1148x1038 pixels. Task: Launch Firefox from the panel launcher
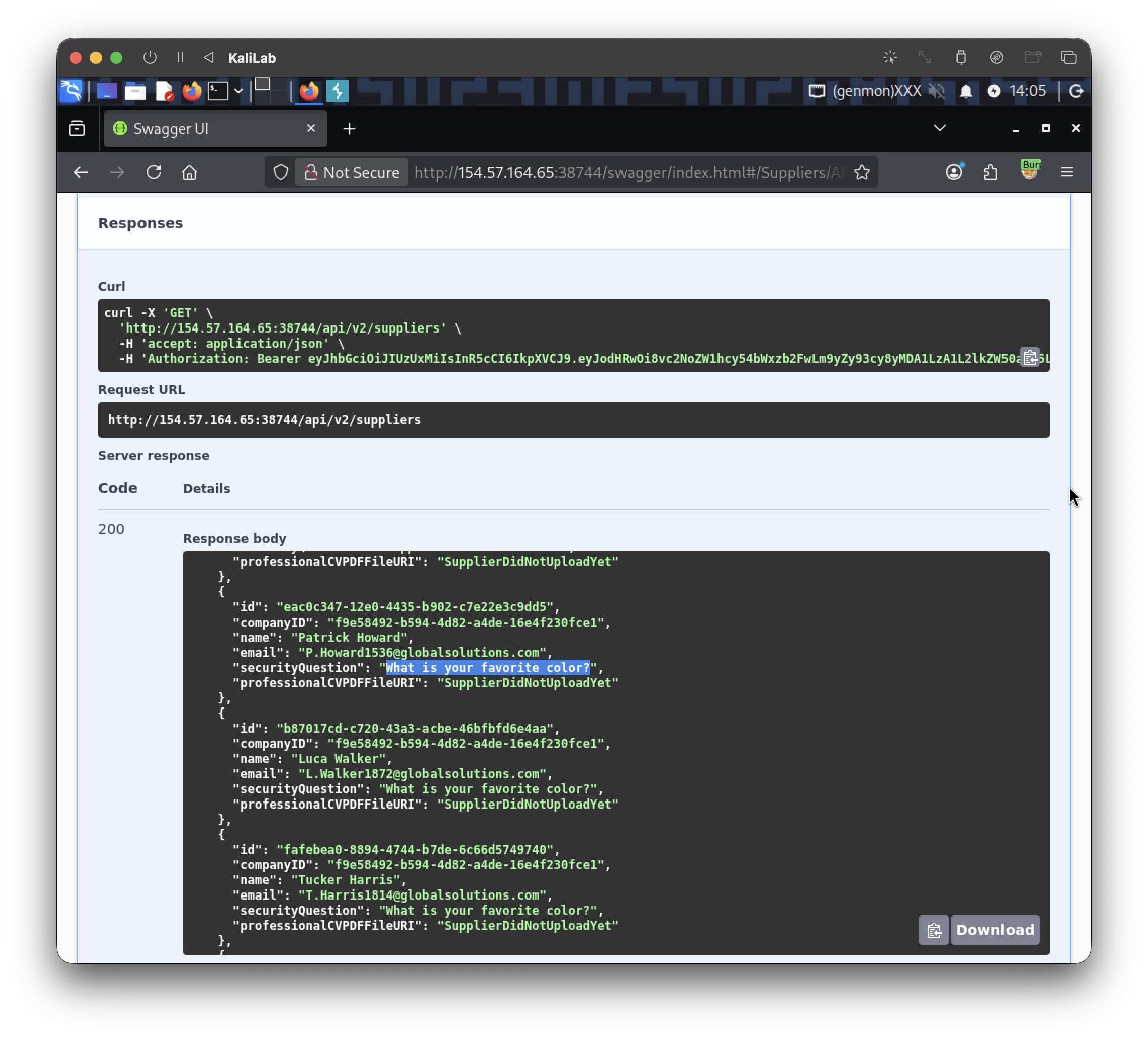pyautogui.click(x=192, y=91)
